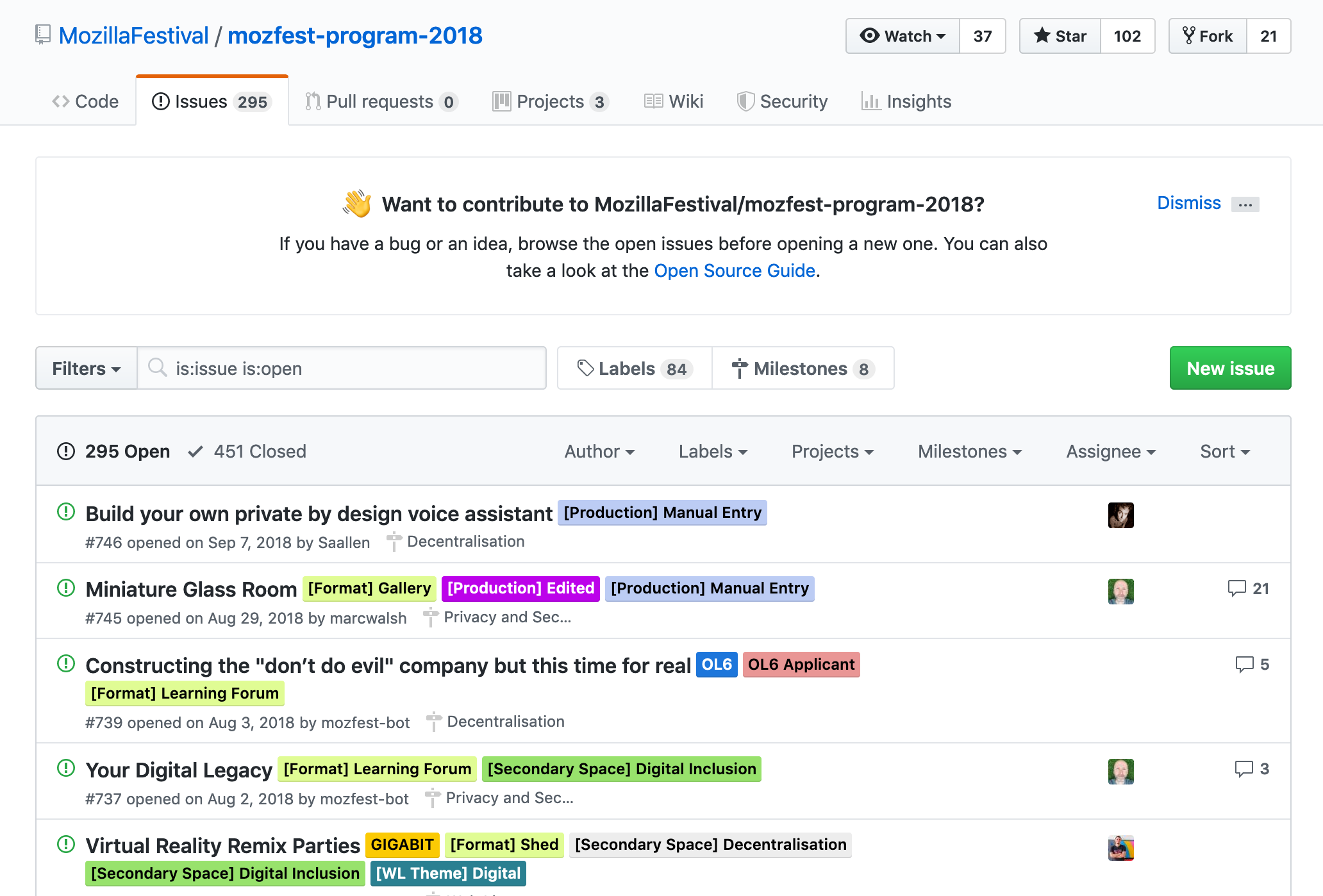Image resolution: width=1323 pixels, height=896 pixels.
Task: View the 102 stargazers count
Action: tap(1127, 36)
